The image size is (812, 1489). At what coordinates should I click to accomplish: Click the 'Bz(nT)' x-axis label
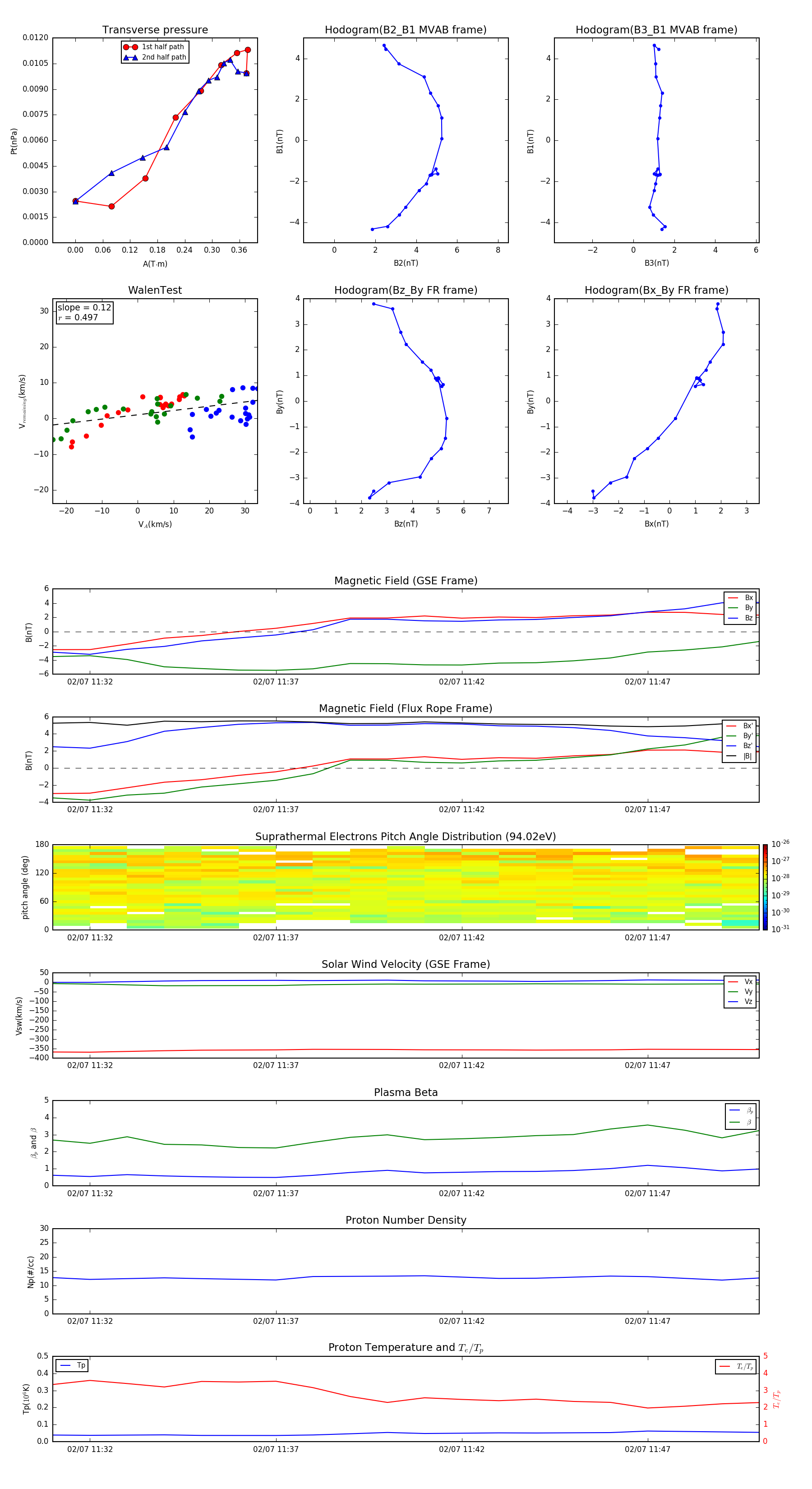point(406,524)
